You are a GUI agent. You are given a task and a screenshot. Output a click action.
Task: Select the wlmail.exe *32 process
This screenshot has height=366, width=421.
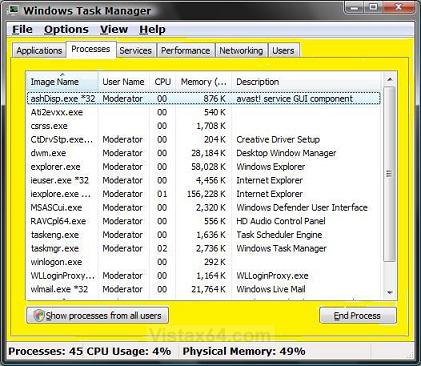point(203,289)
